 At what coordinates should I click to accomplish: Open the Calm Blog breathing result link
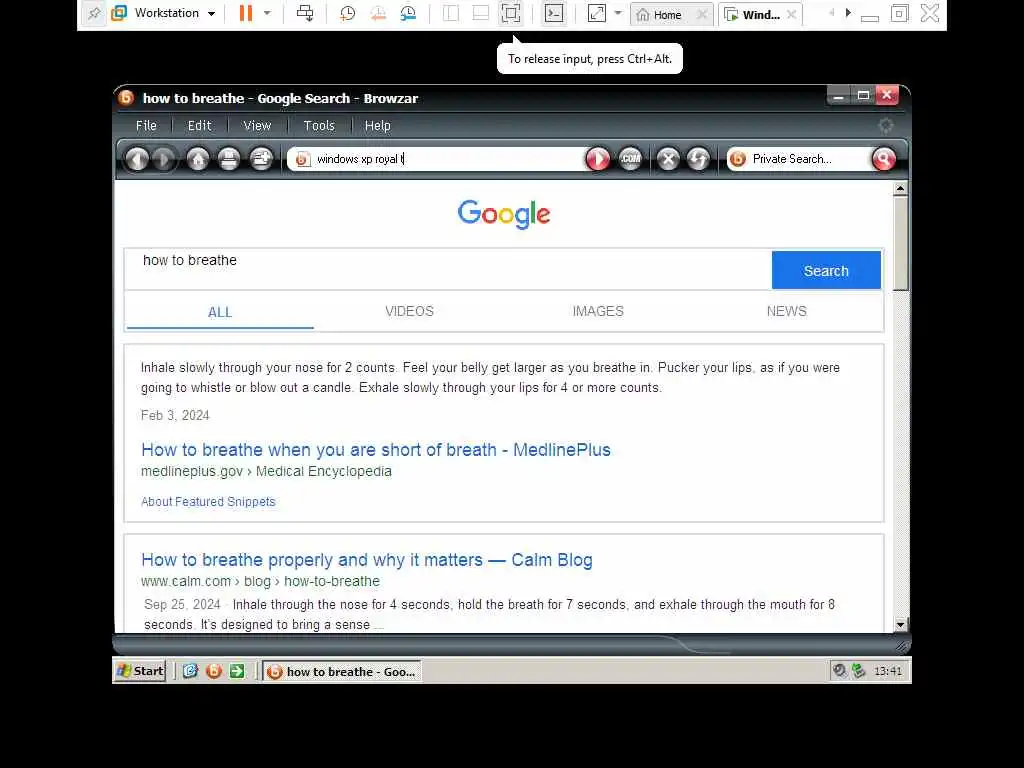[366, 560]
